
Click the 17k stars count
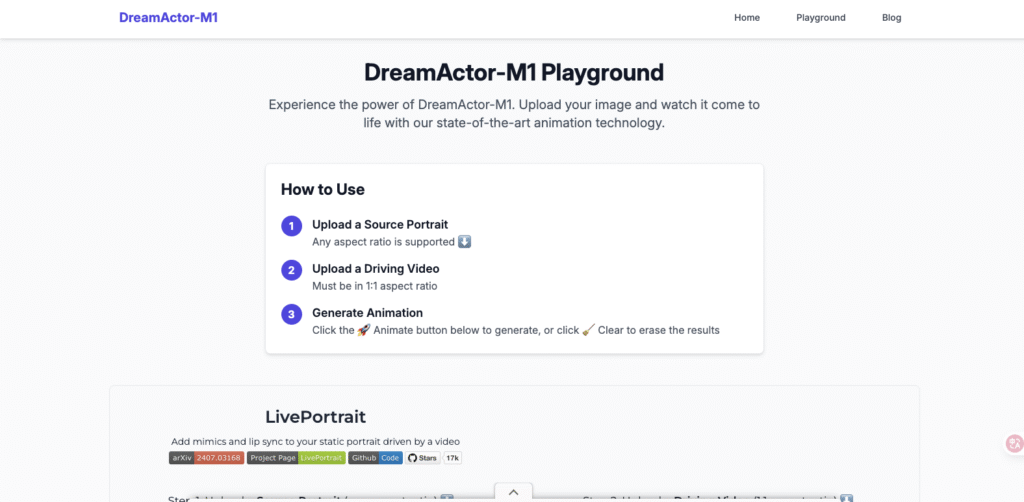pyautogui.click(x=453, y=458)
